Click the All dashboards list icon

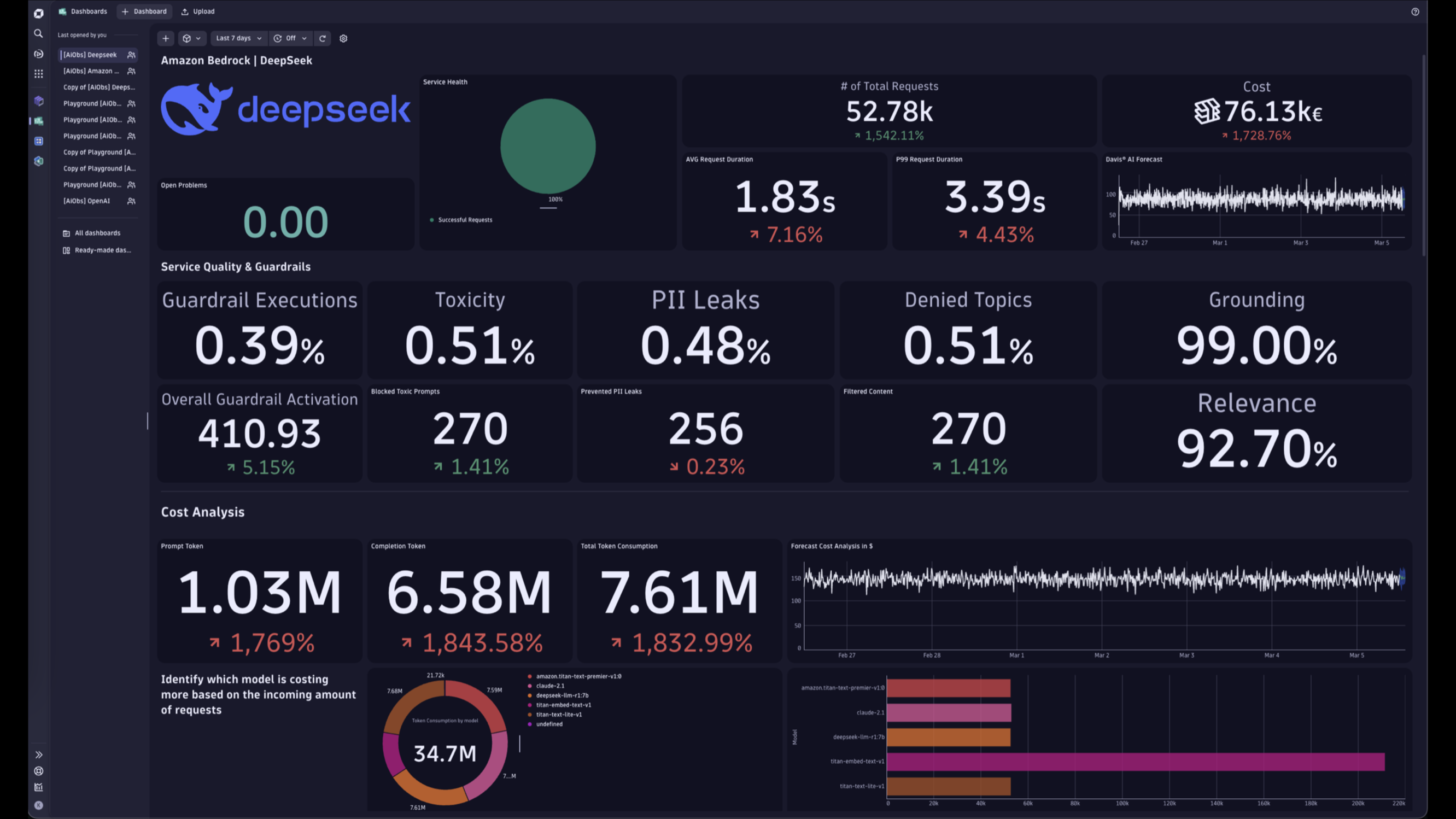tap(66, 233)
